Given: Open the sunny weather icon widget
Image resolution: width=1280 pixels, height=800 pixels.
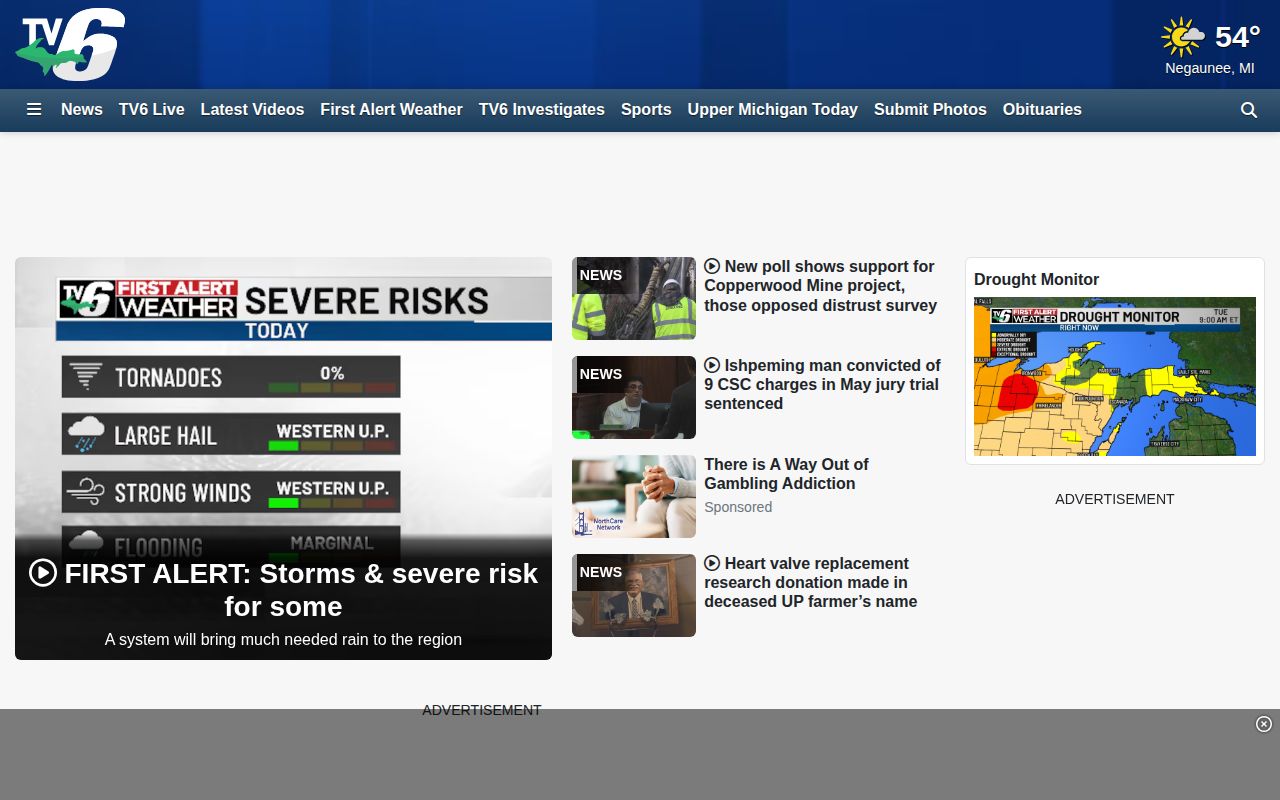Looking at the screenshot, I should pos(1183,38).
